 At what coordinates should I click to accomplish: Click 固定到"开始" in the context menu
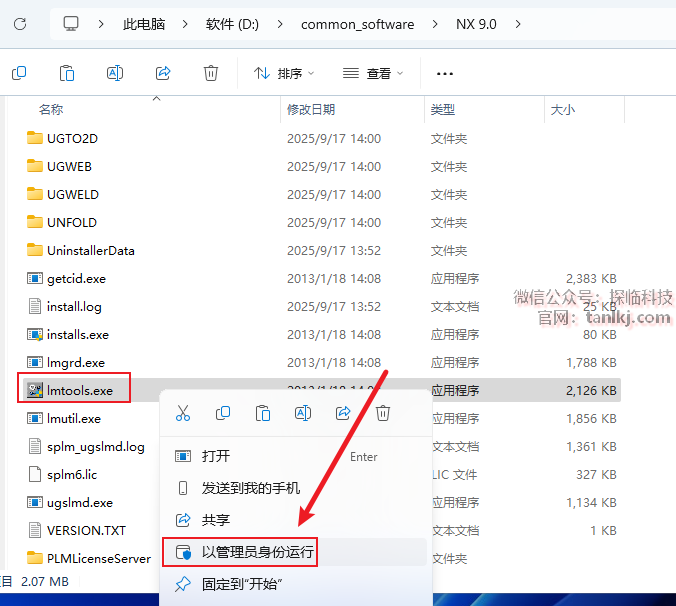click(241, 584)
